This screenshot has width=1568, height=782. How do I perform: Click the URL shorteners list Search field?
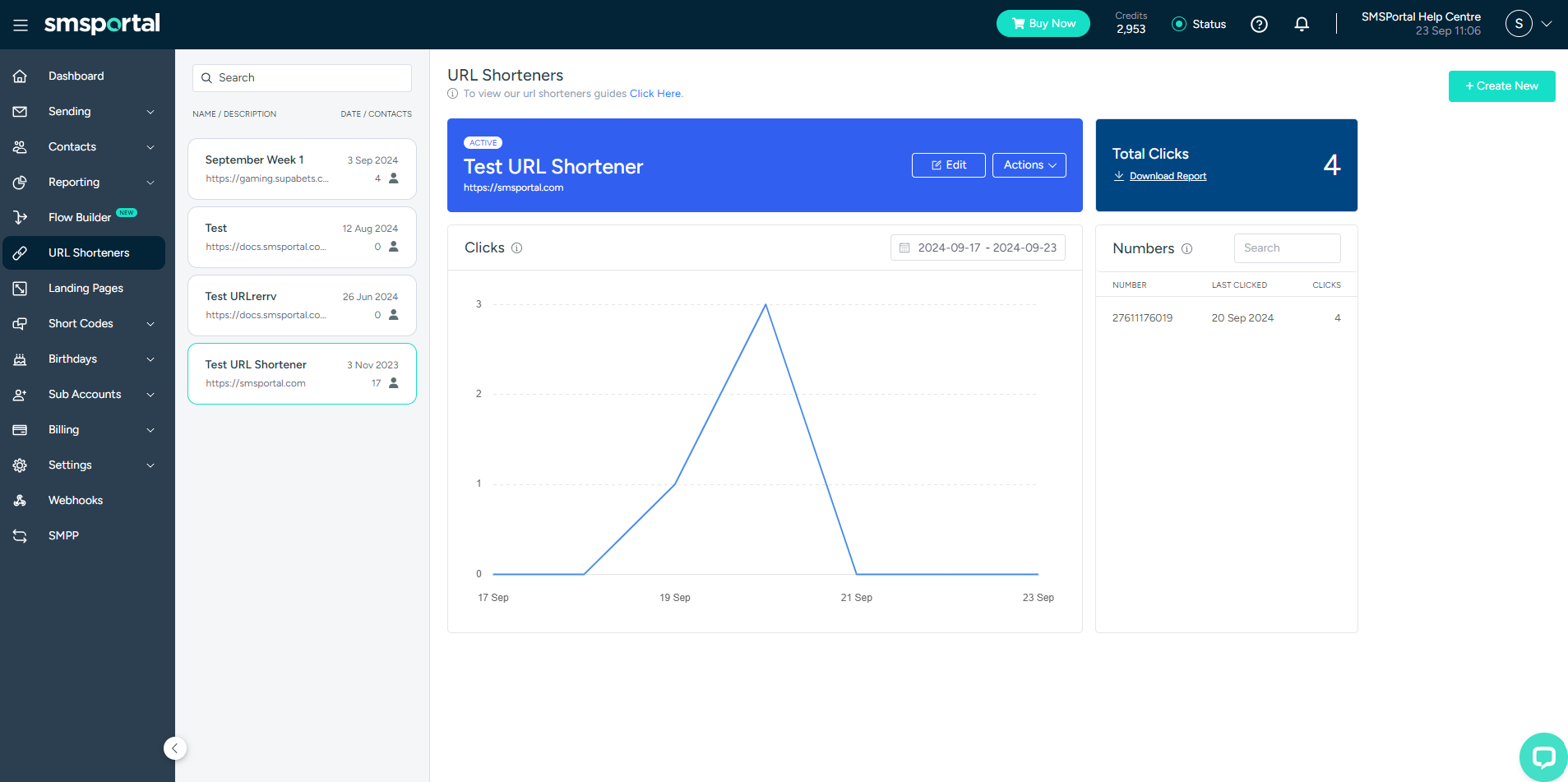pyautogui.click(x=302, y=78)
